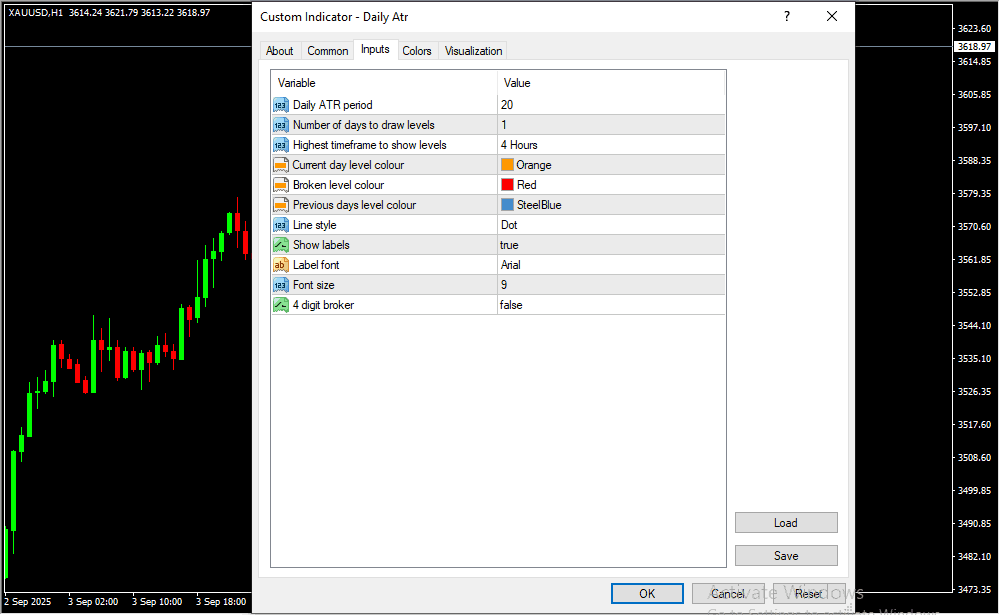Click the Load button
Screen dimensions: 1000x615
pyautogui.click(x=785, y=523)
